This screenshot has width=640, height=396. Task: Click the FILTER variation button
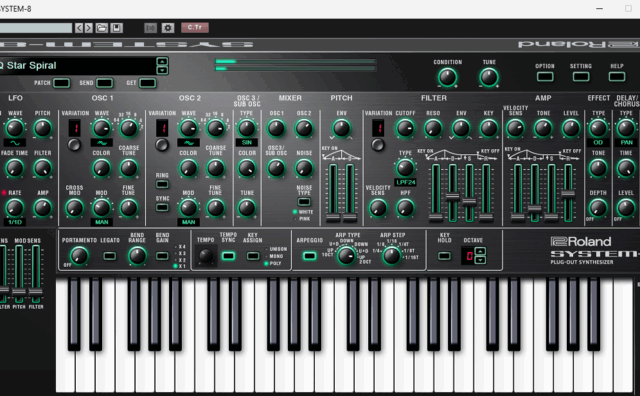point(378,145)
